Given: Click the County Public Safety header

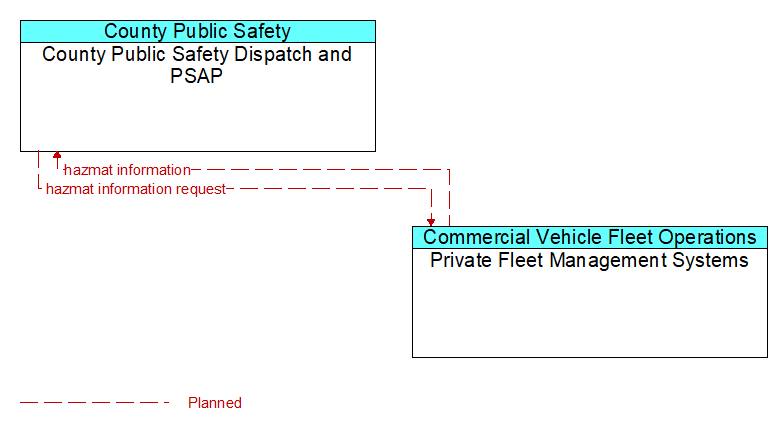Looking at the screenshot, I should 197,31.
